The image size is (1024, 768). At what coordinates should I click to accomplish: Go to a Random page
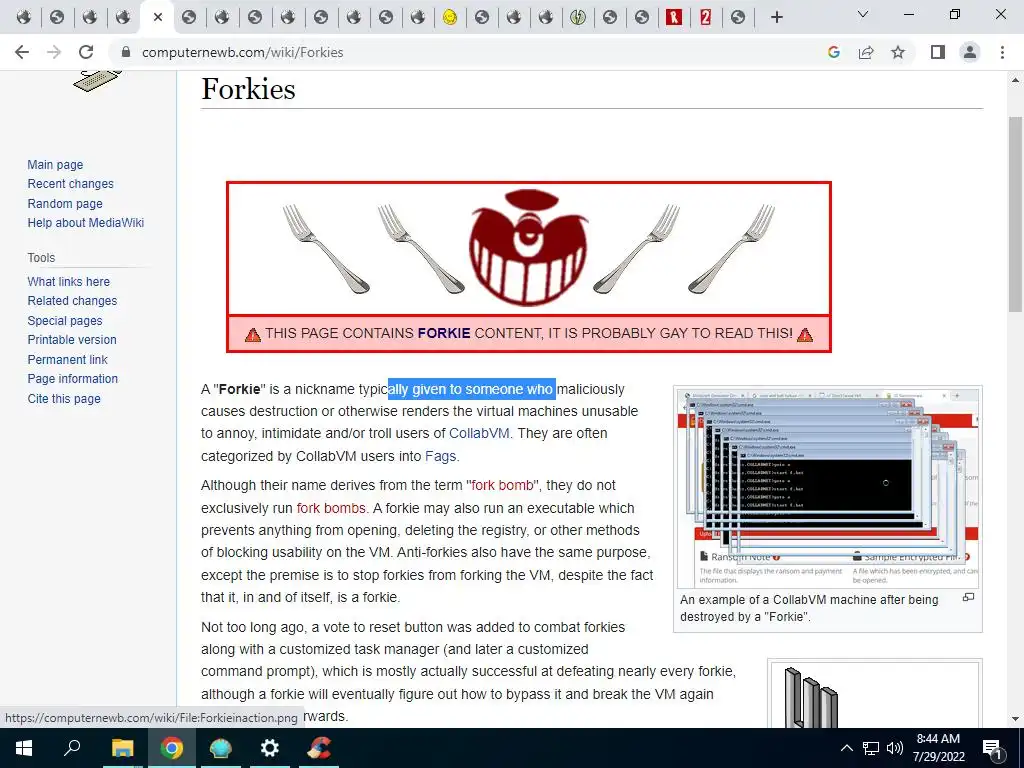65,203
